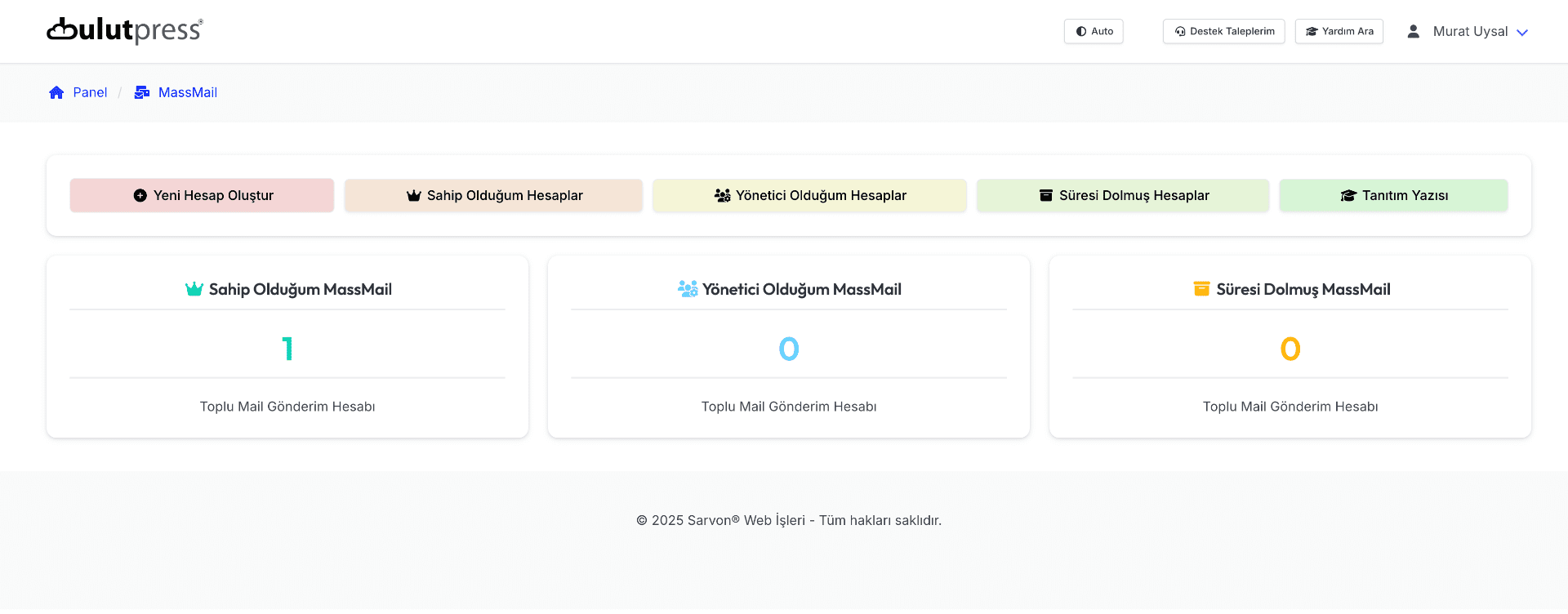Switch to Yönetici Olduğum Hesaplar
The height and width of the screenshot is (614, 1568).
point(809,196)
